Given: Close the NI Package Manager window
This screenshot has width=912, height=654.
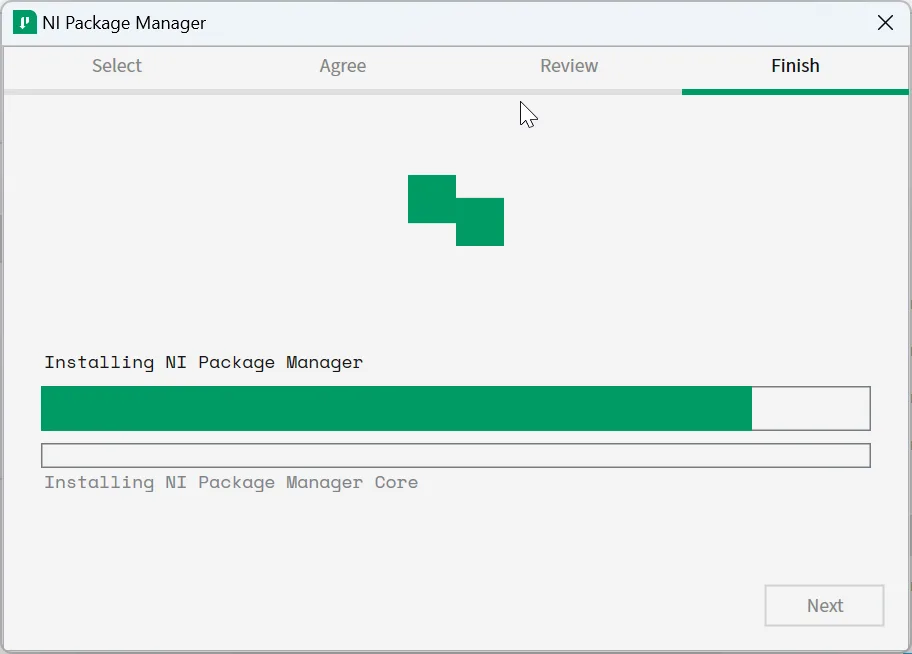Looking at the screenshot, I should tap(885, 23).
